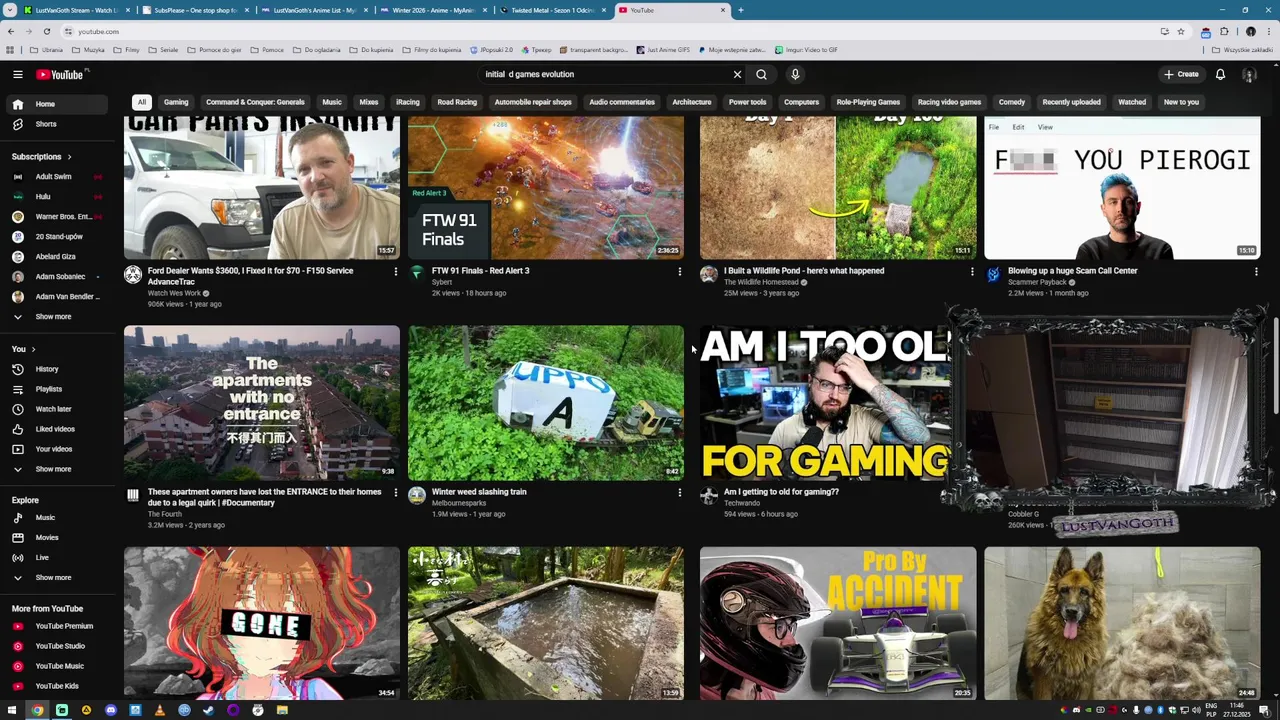Open Playlists in the sidebar

(56, 389)
